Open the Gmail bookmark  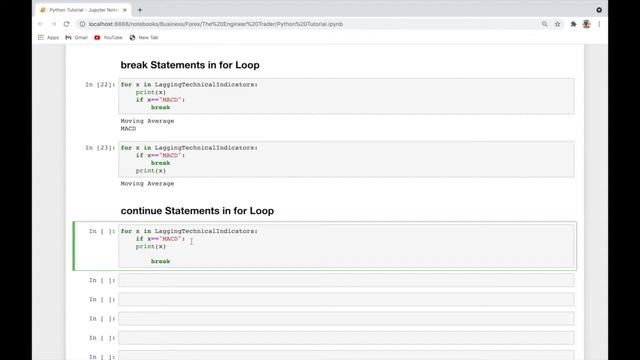point(77,38)
